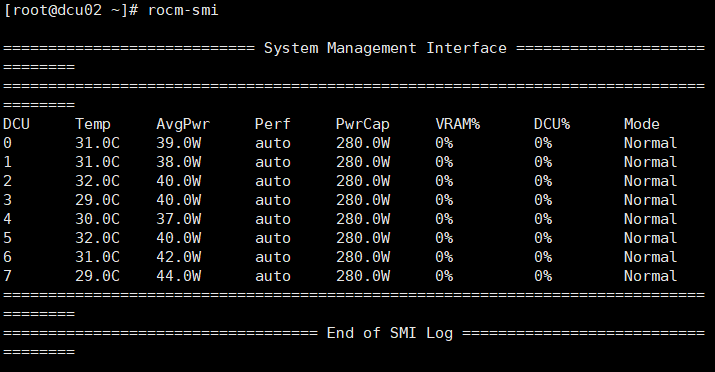Click the 38.0W power value for DCU 1

(x=179, y=162)
